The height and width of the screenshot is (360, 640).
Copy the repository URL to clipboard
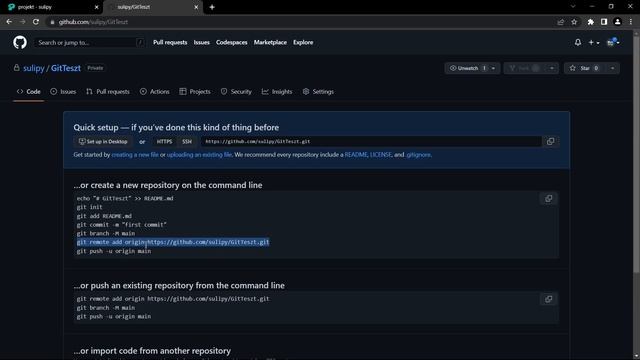(550, 142)
